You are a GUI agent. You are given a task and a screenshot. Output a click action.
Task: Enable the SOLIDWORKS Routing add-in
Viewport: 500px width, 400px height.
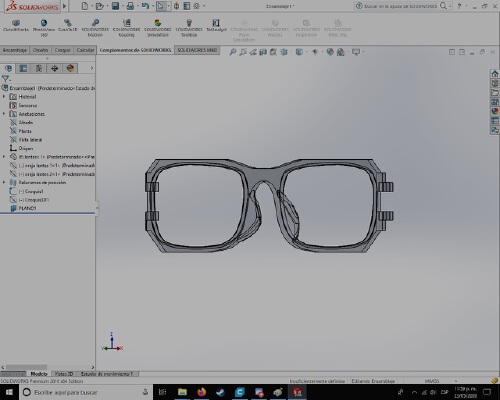pyautogui.click(x=126, y=28)
